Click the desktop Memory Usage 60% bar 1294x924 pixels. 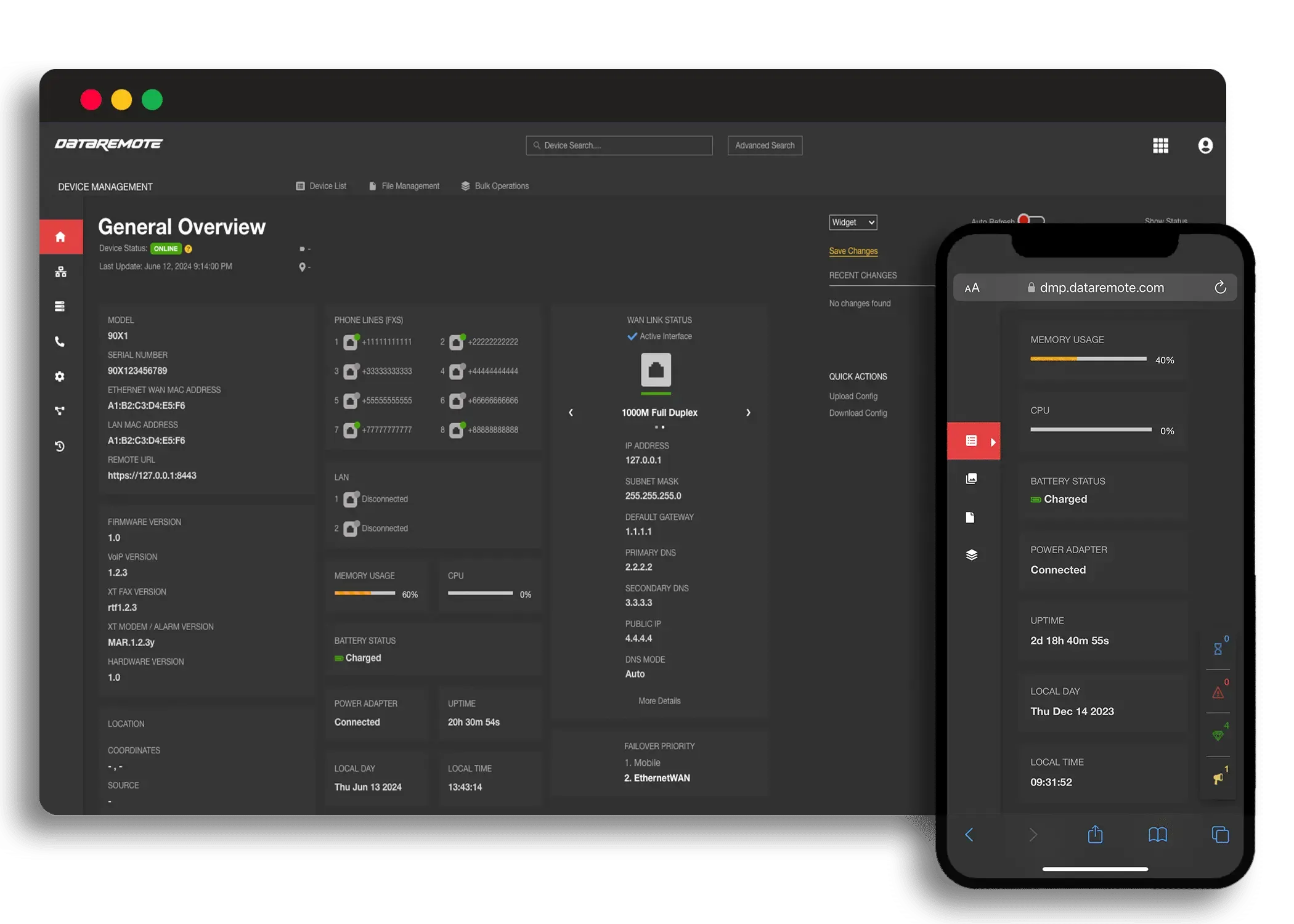tap(365, 593)
